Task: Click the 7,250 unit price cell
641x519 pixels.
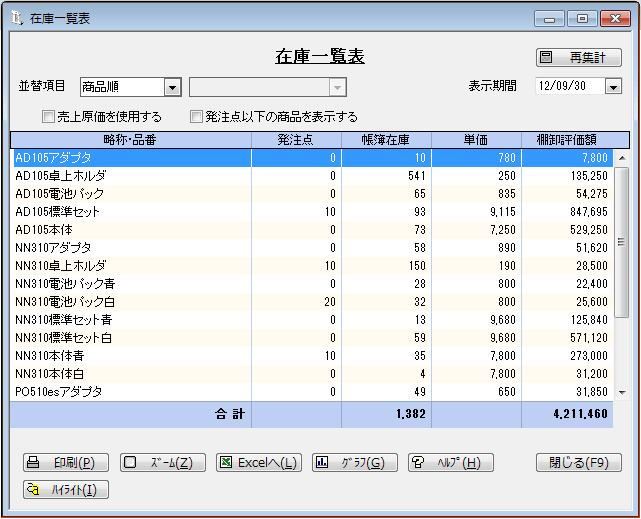Action: point(476,230)
